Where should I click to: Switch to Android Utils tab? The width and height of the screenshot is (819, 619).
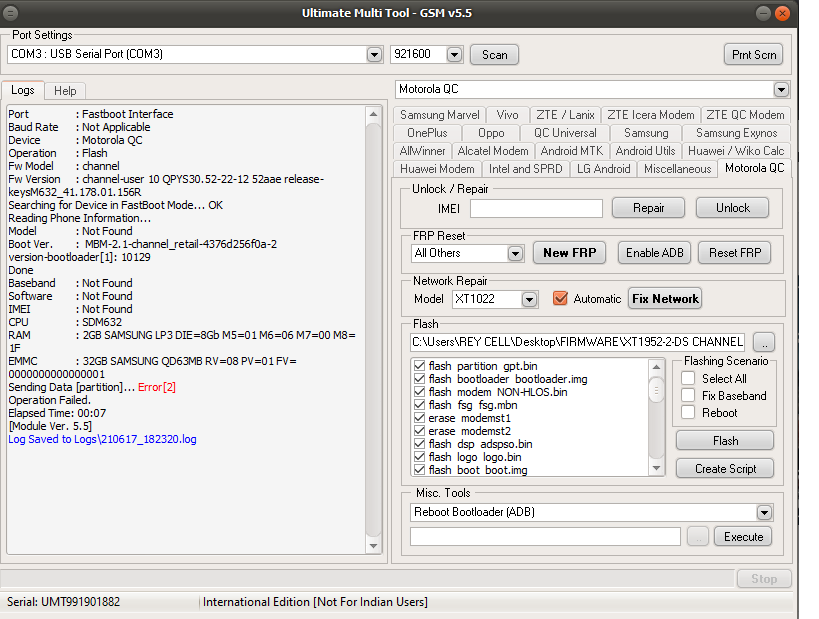[x=645, y=151]
